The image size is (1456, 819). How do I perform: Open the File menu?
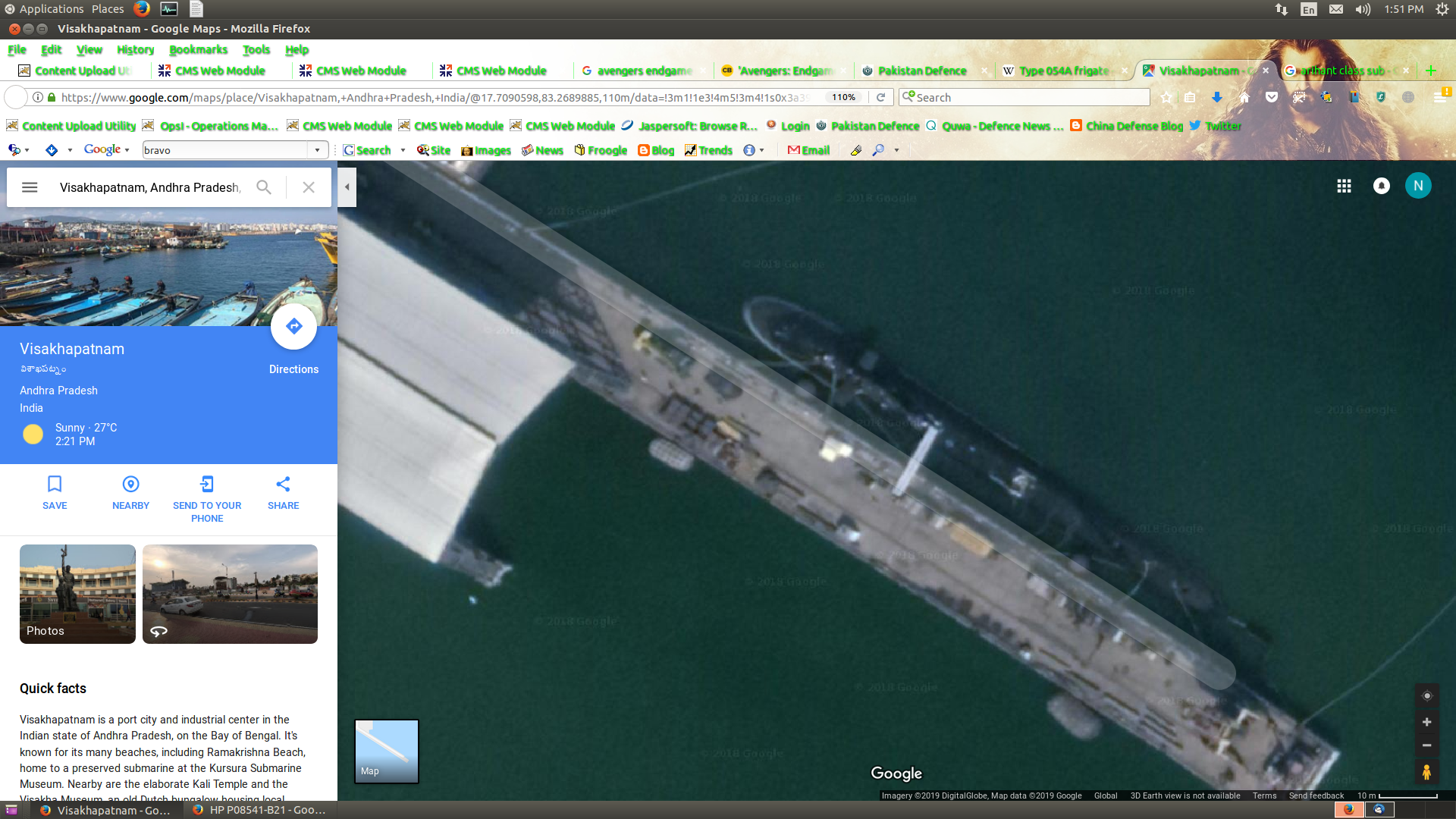pyautogui.click(x=17, y=49)
